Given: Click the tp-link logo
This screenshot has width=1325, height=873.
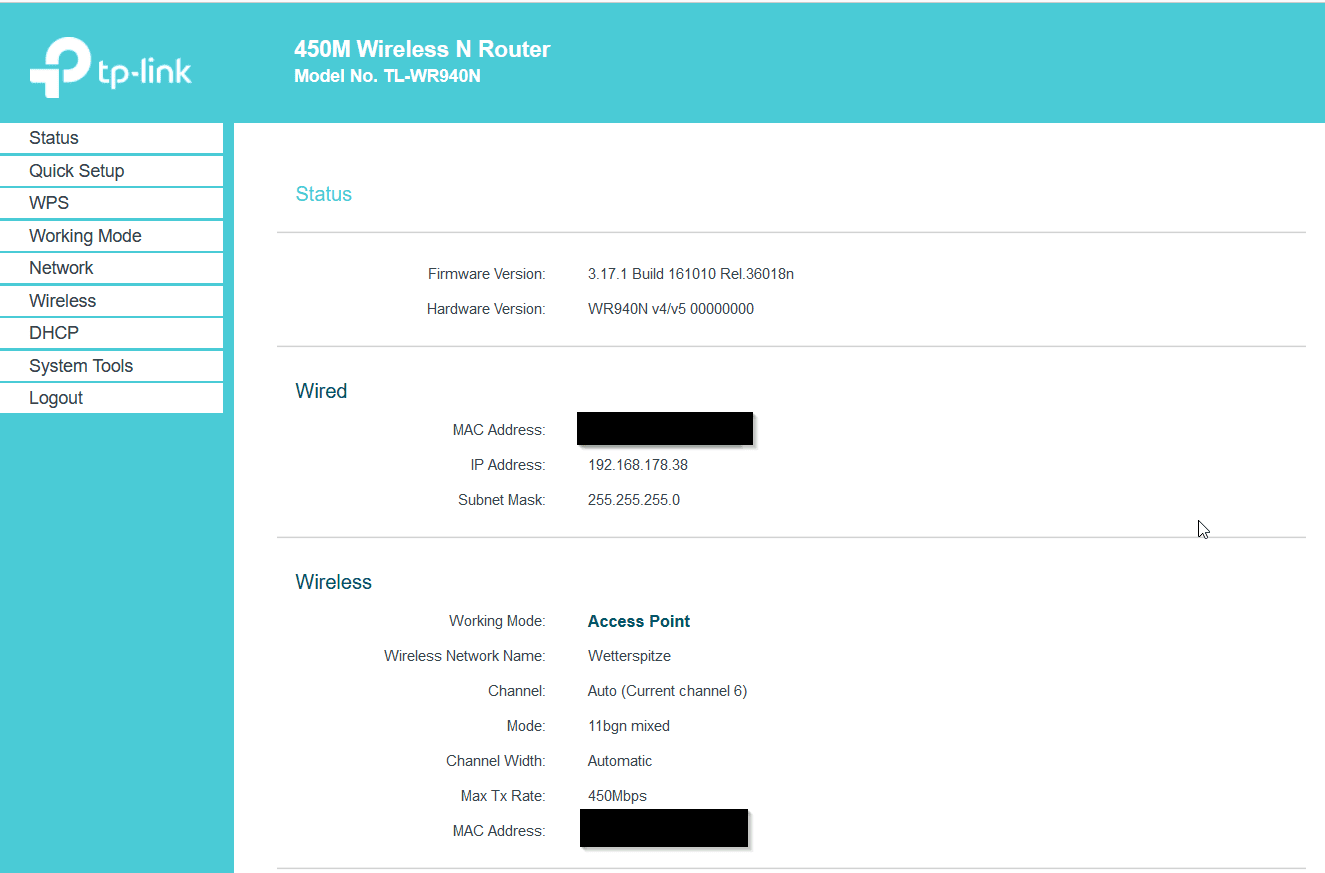Looking at the screenshot, I should [x=110, y=67].
